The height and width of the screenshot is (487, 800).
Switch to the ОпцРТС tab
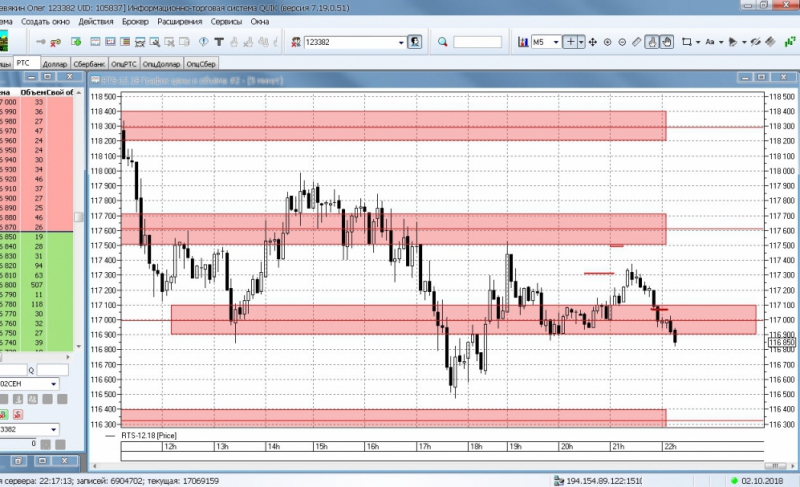pyautogui.click(x=123, y=64)
